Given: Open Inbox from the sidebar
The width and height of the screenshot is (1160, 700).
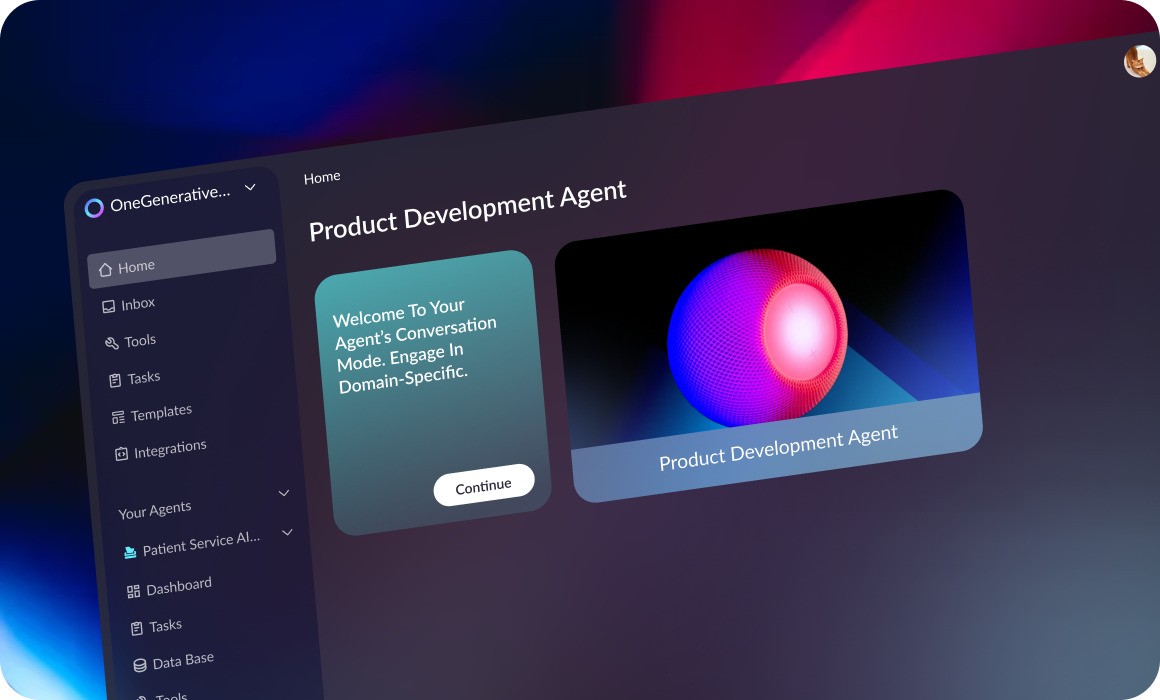Looking at the screenshot, I should pyautogui.click(x=138, y=303).
